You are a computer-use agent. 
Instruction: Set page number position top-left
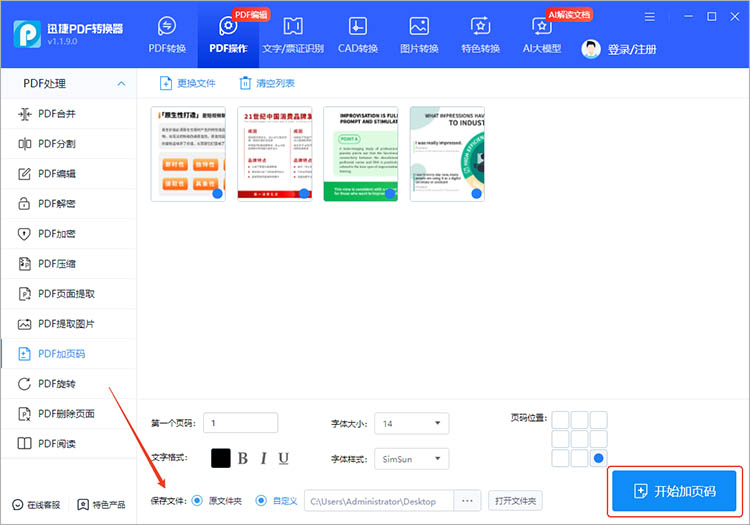coord(560,420)
